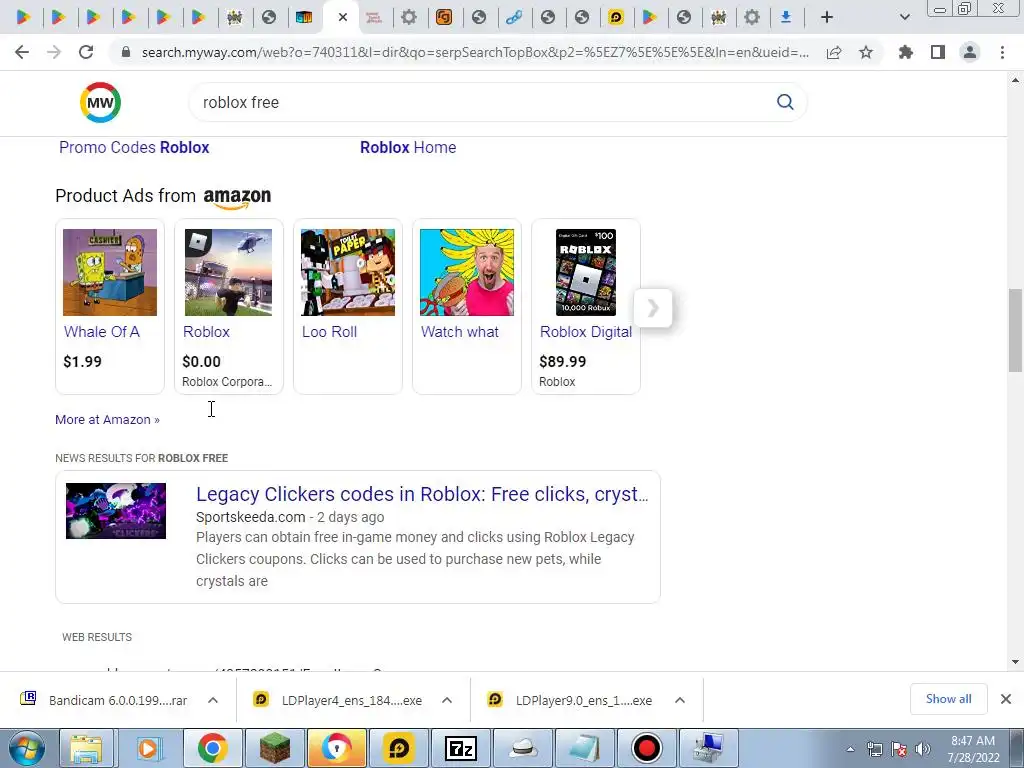
Task: Open LDPlayer from the taskbar
Action: (x=398, y=748)
